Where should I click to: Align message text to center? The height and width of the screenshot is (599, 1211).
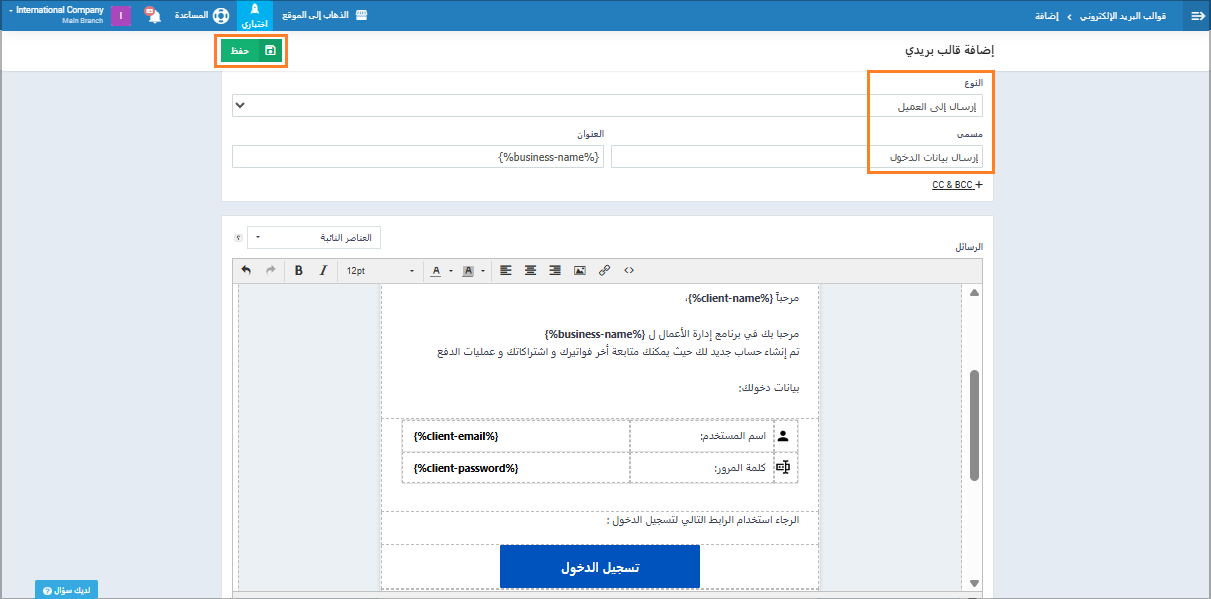point(530,271)
